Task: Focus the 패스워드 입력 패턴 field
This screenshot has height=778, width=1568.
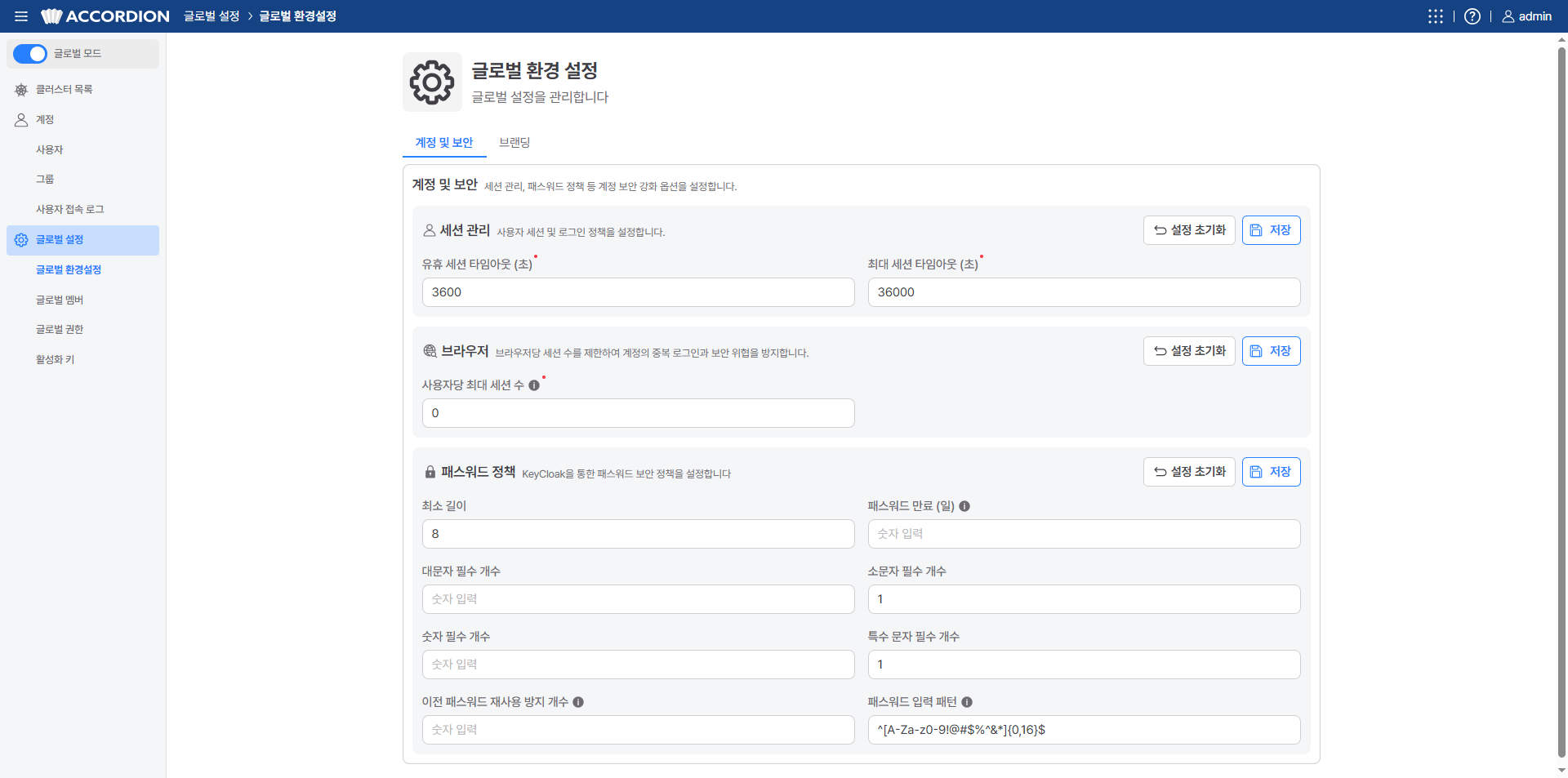Action: click(1085, 730)
